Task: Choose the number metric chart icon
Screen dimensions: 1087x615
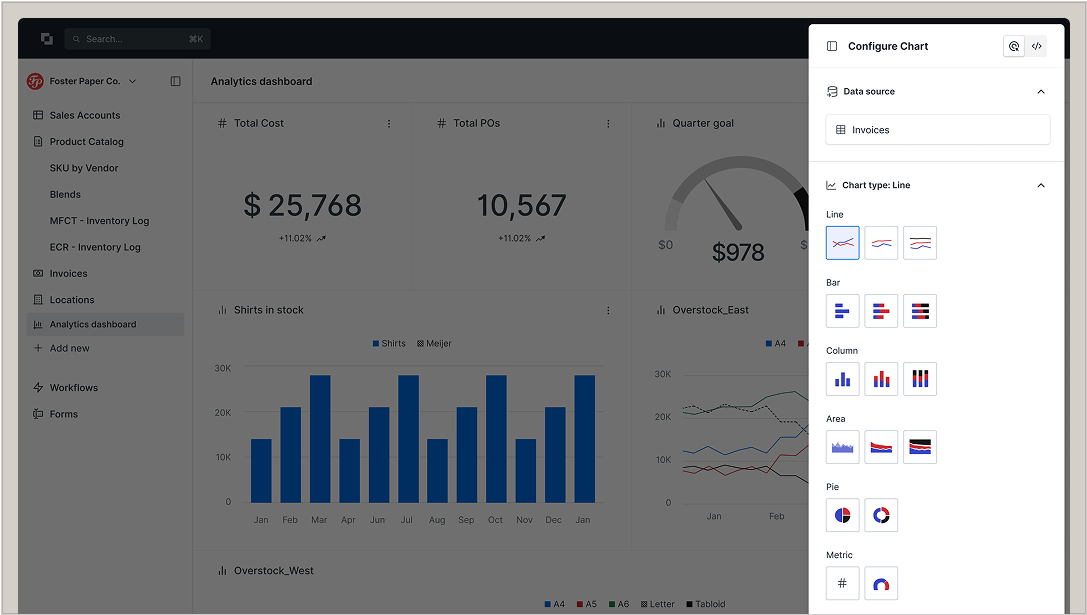Action: 842,583
